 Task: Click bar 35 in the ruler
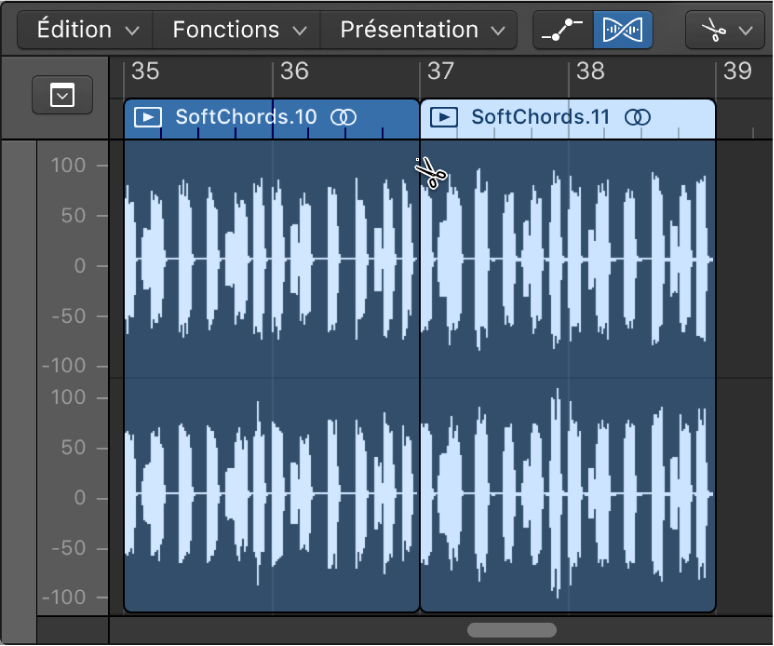[146, 72]
